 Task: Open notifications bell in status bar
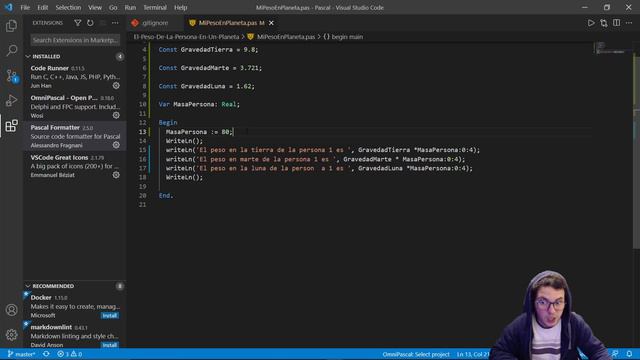(629, 354)
